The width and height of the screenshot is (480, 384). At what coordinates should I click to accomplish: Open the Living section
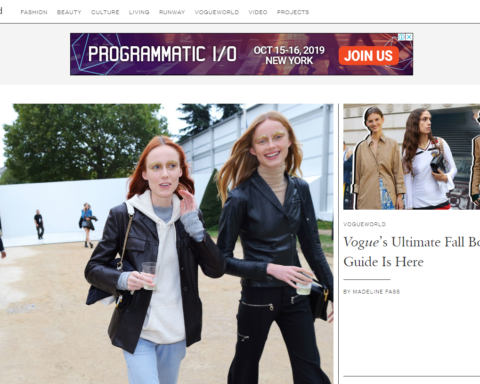pos(139,12)
